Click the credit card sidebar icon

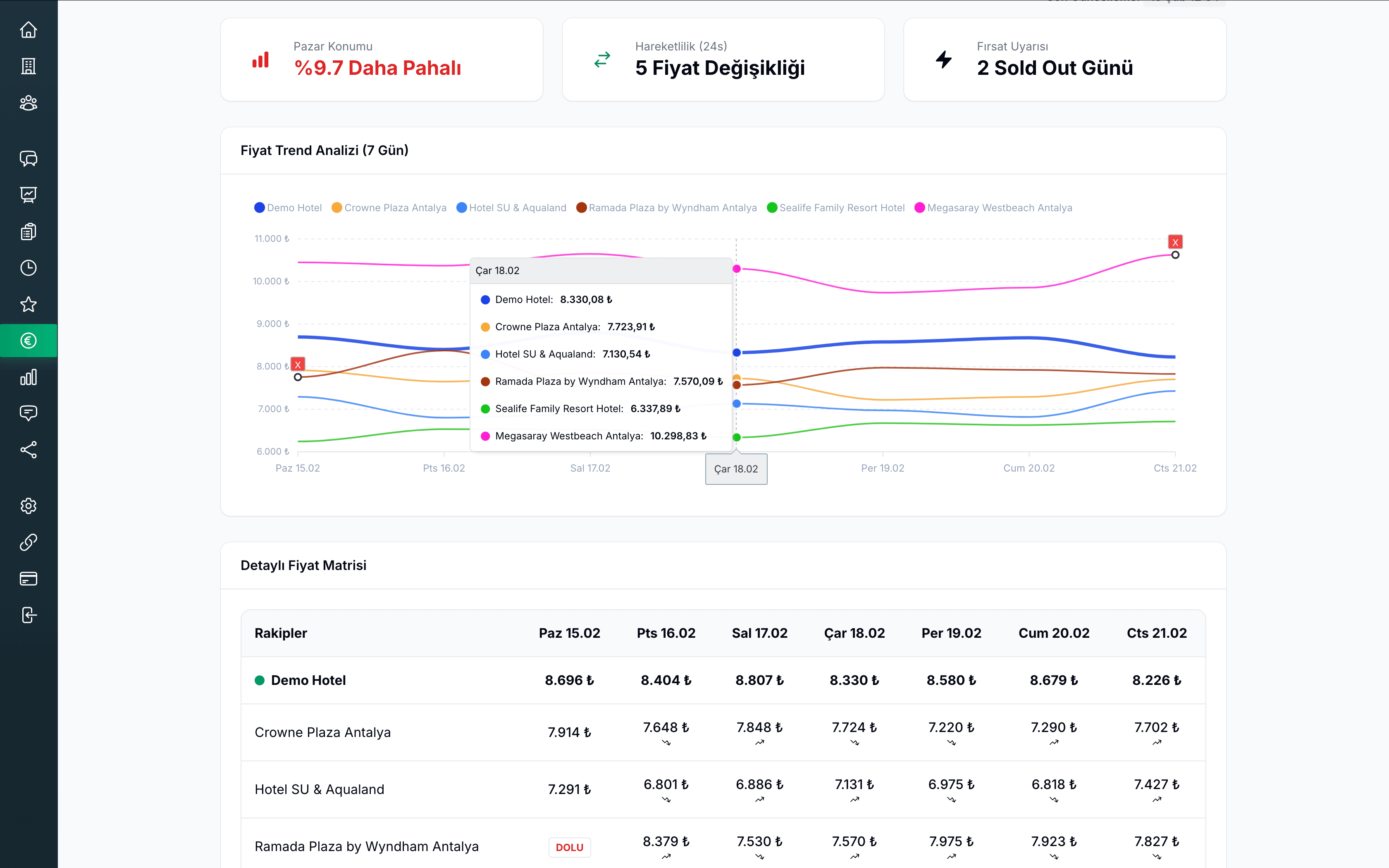coord(28,579)
